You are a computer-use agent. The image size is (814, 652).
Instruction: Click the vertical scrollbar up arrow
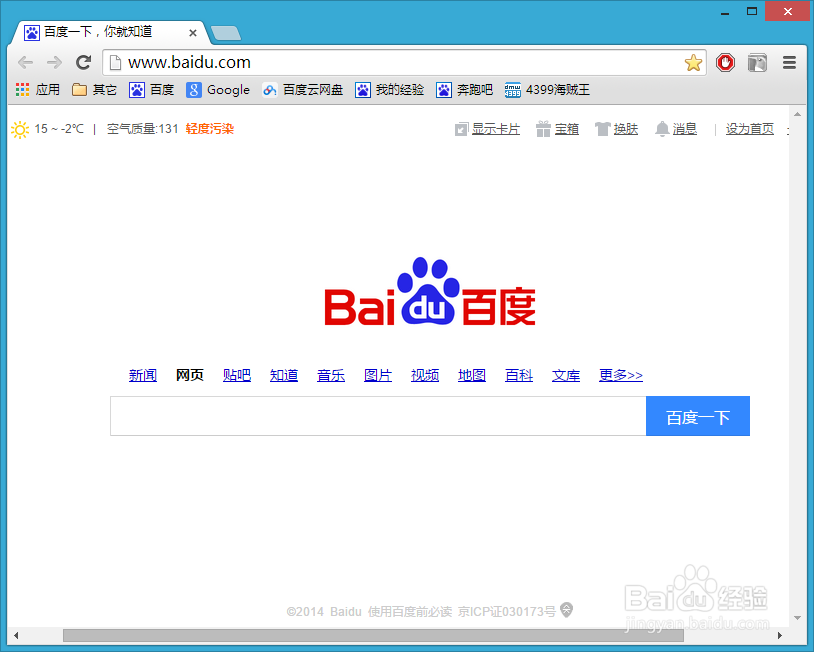click(x=797, y=114)
